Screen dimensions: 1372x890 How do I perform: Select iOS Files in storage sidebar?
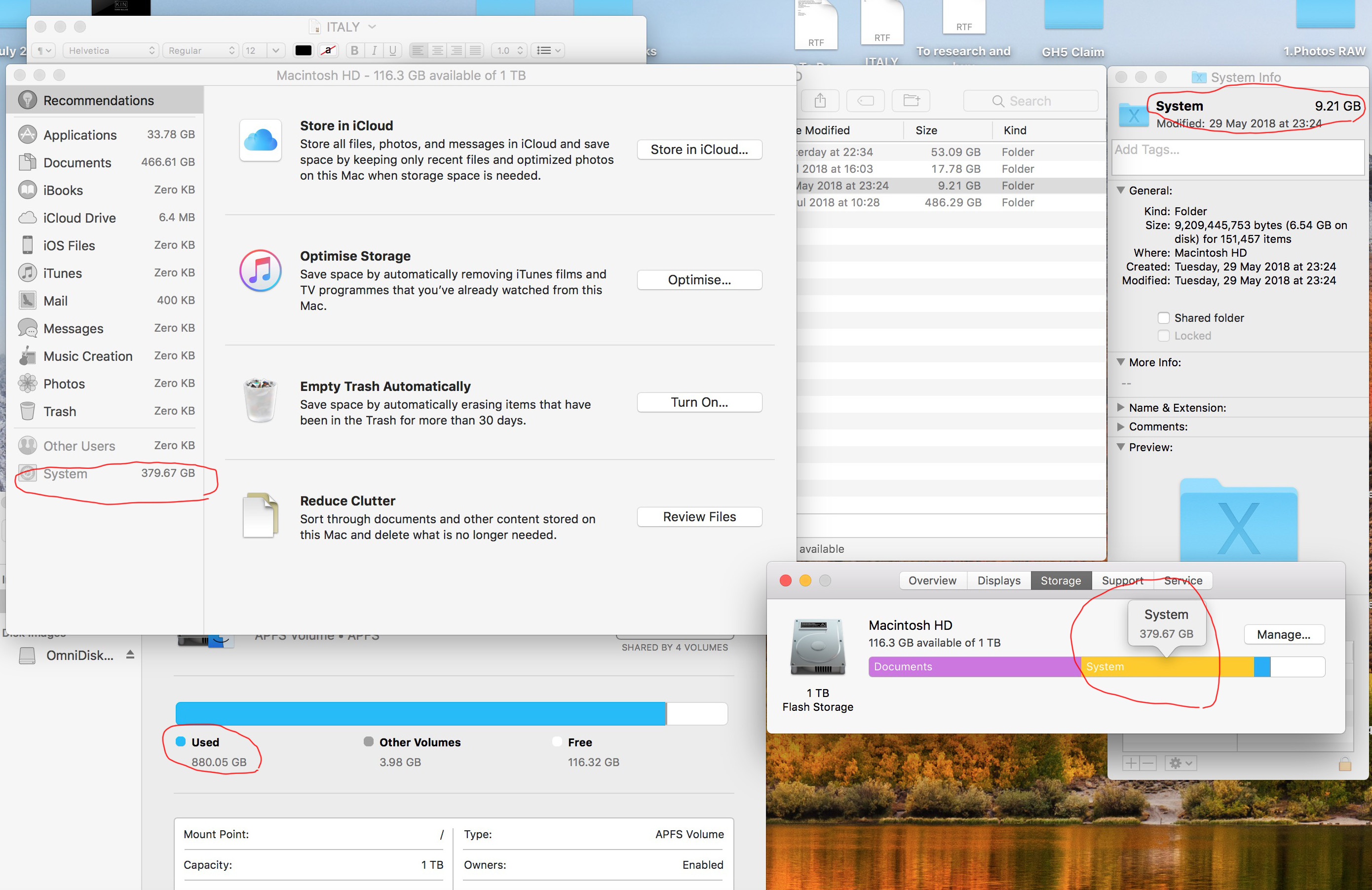tap(106, 245)
